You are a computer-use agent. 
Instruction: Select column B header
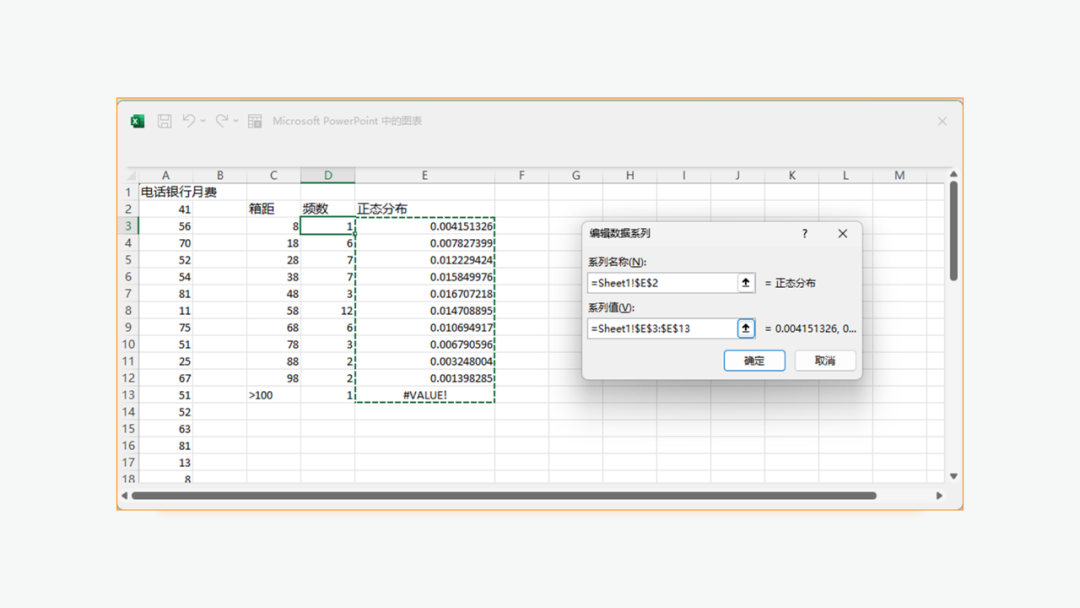pyautogui.click(x=220, y=176)
